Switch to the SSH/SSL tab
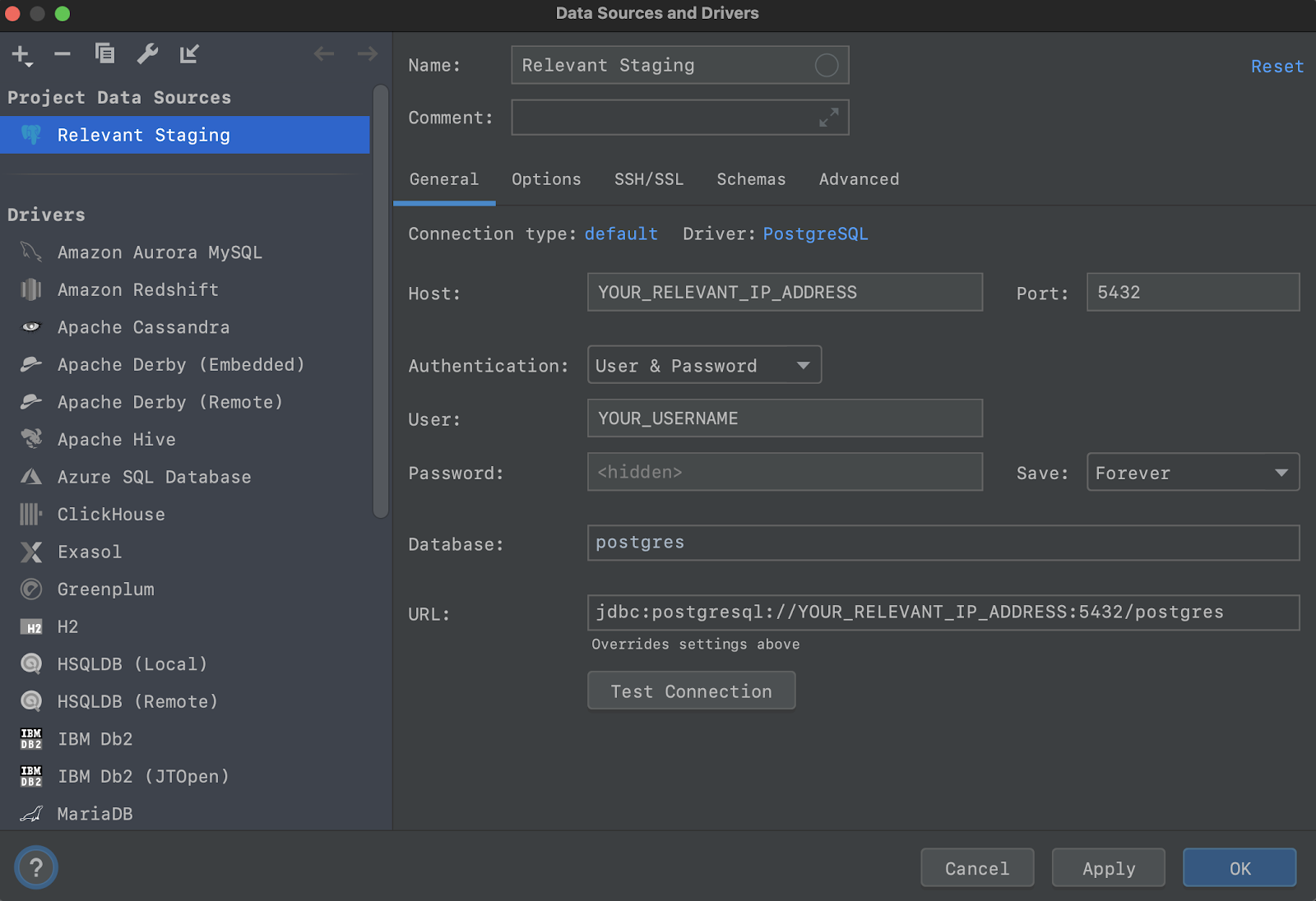Screen dimensions: 1316x901 [649, 179]
